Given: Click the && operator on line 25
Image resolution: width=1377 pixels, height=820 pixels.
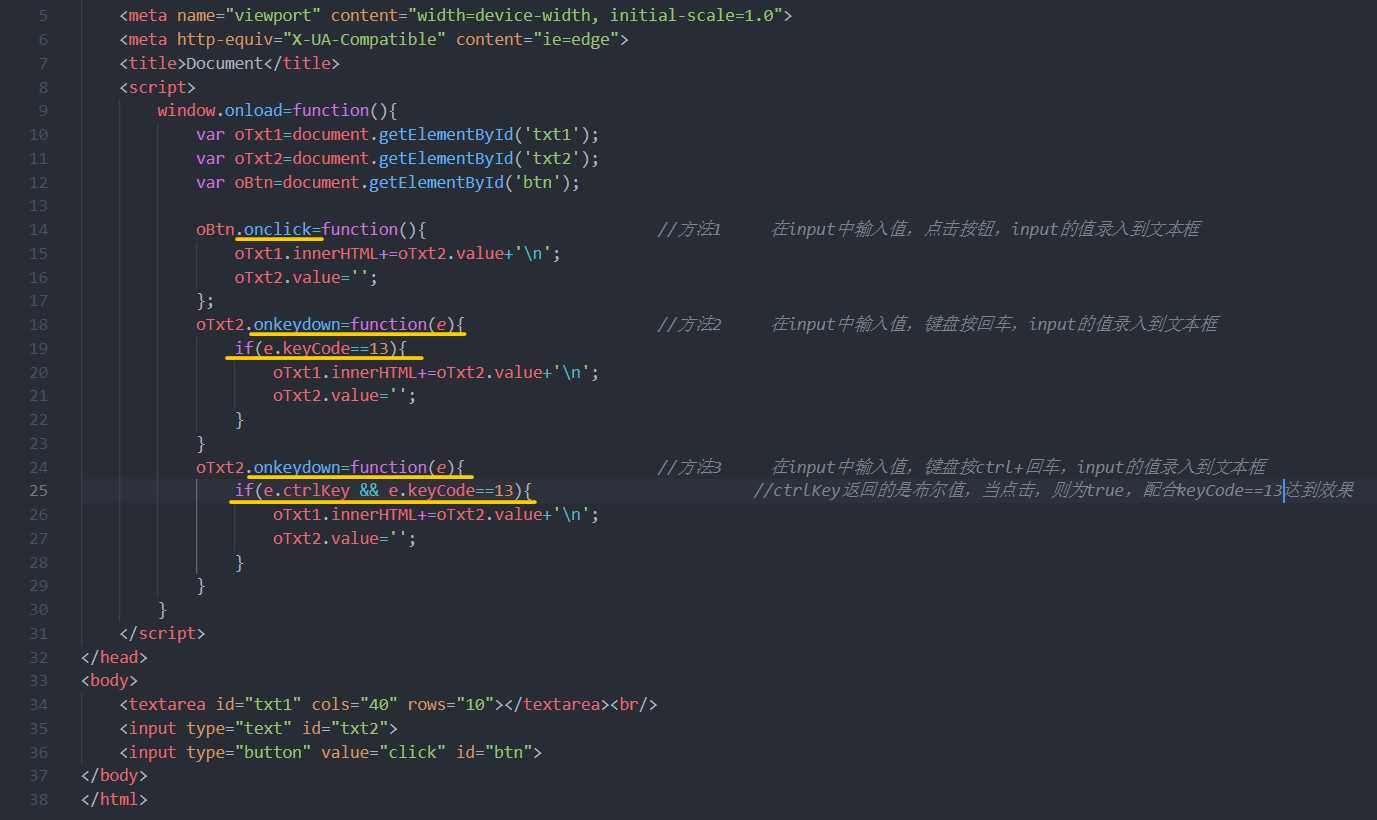Looking at the screenshot, I should pos(369,491).
